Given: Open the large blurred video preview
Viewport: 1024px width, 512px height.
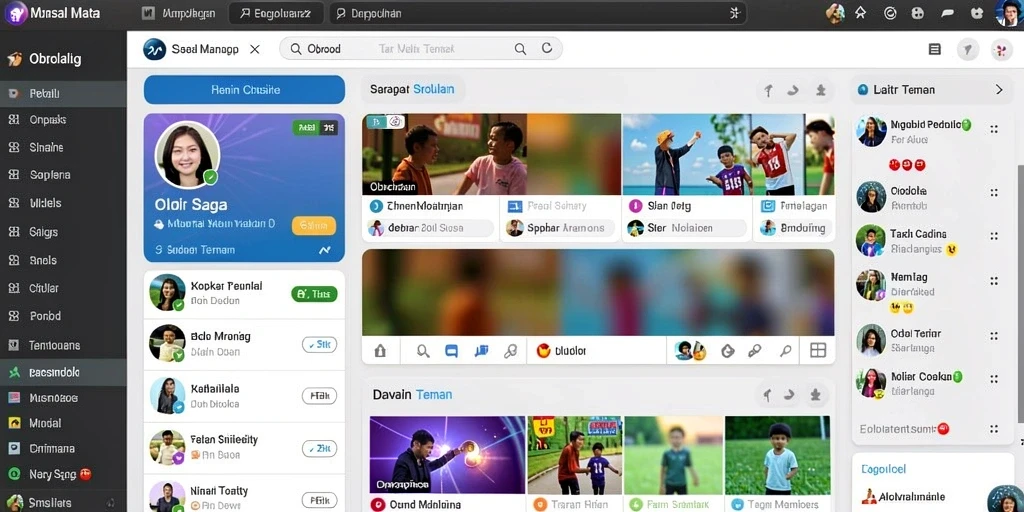Looking at the screenshot, I should click(598, 293).
